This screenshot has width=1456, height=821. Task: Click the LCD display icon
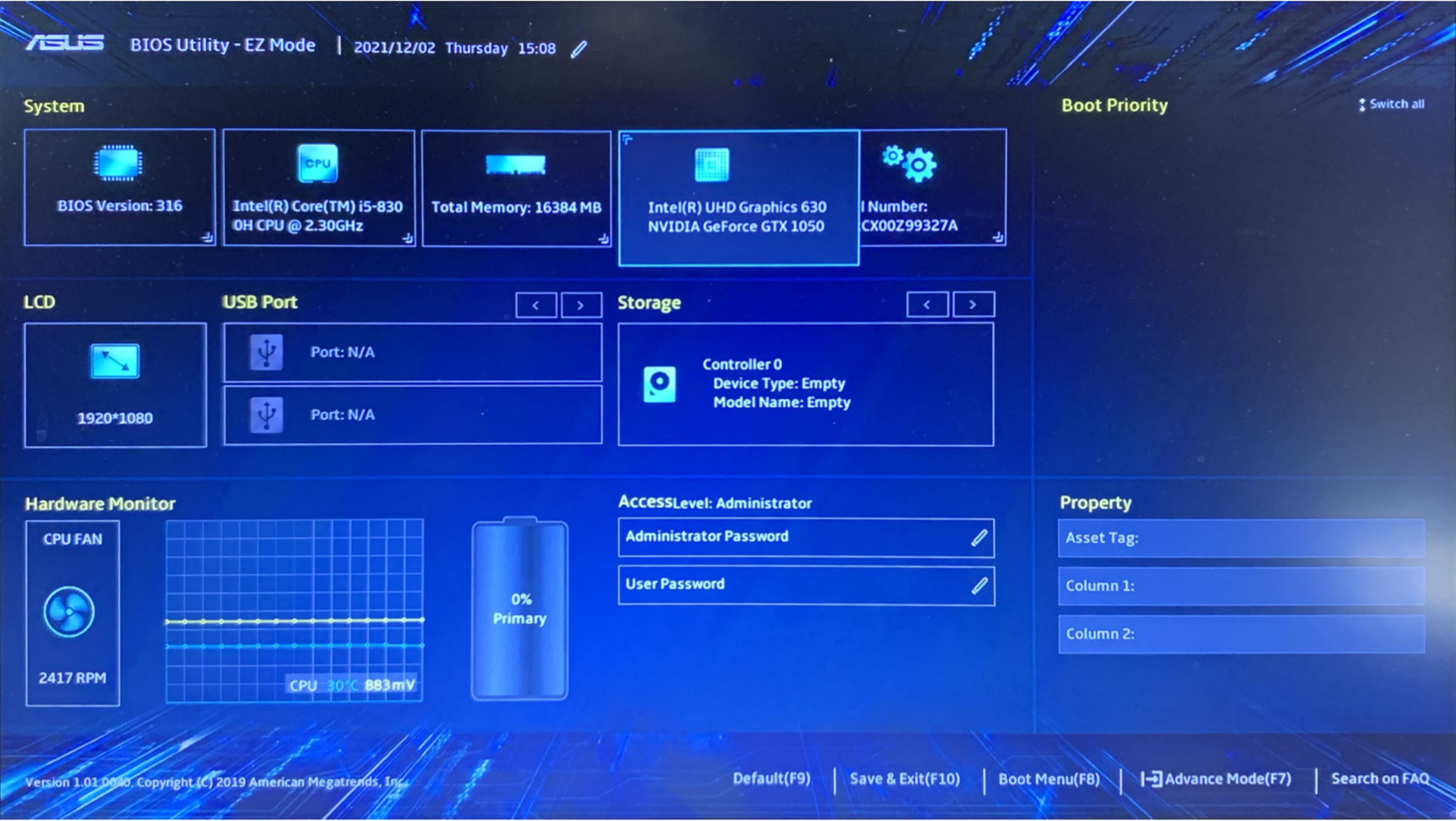pyautogui.click(x=115, y=361)
